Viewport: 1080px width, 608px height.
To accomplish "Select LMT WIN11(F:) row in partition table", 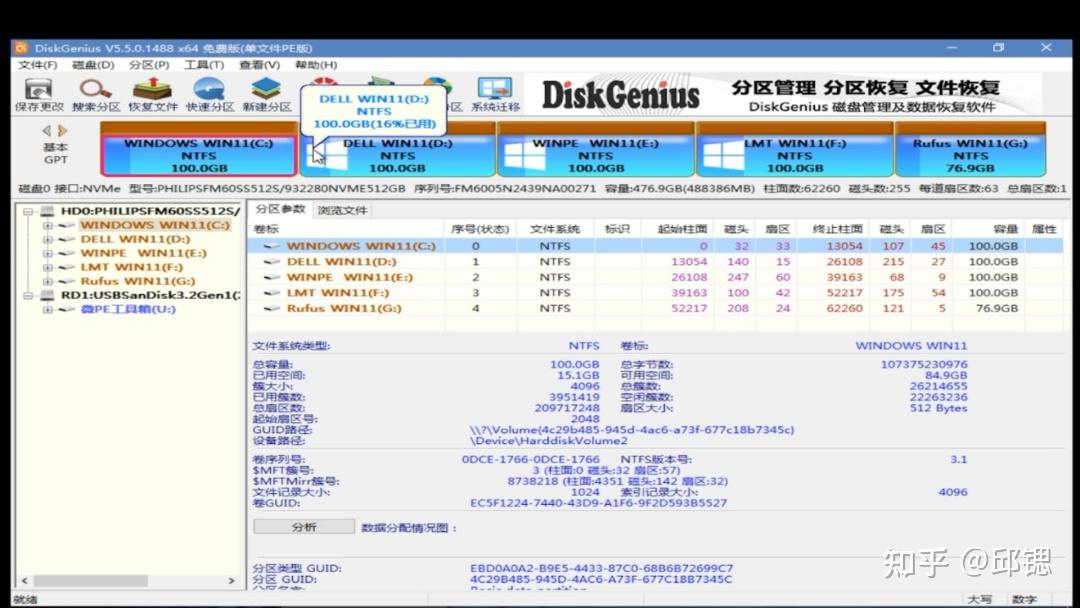I will 654,293.
